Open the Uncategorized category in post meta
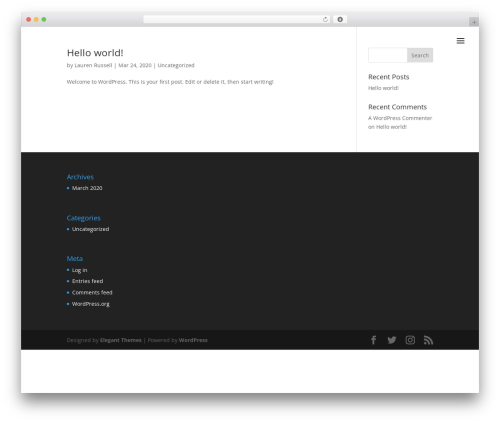Screen dimensions: 500x423 pos(176,65)
